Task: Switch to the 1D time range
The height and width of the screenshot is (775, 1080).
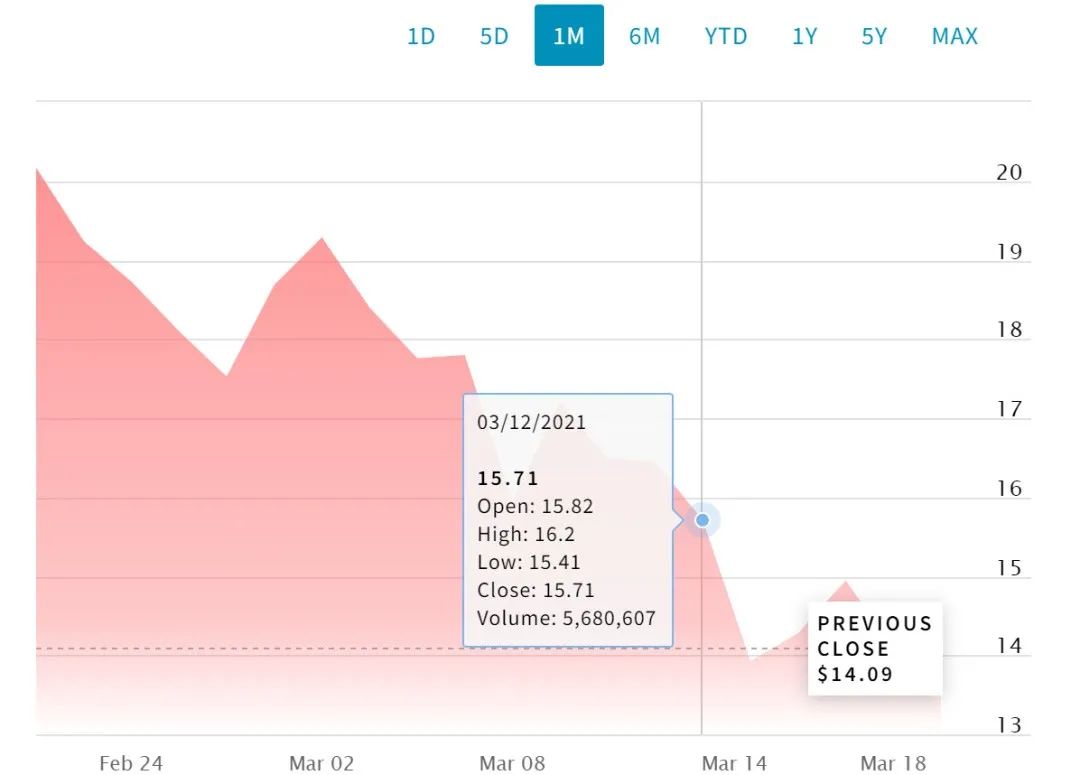Action: (x=421, y=37)
